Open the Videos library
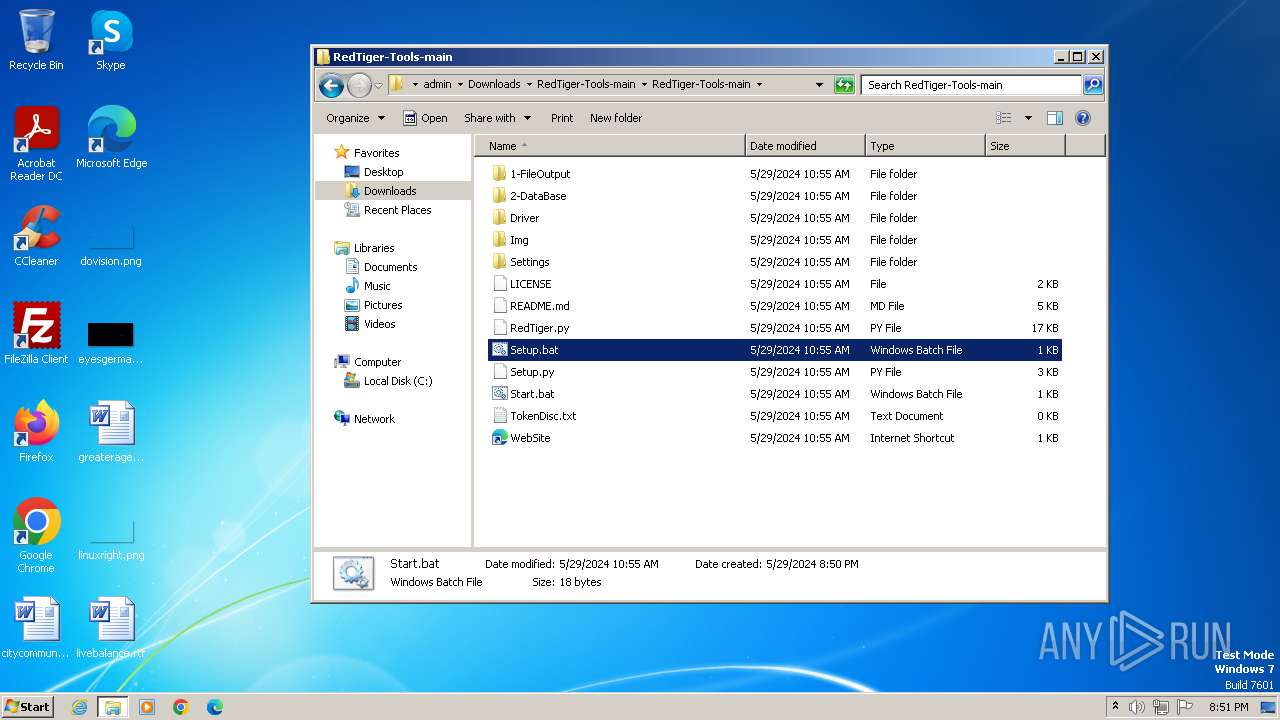The image size is (1280, 720). (x=379, y=324)
